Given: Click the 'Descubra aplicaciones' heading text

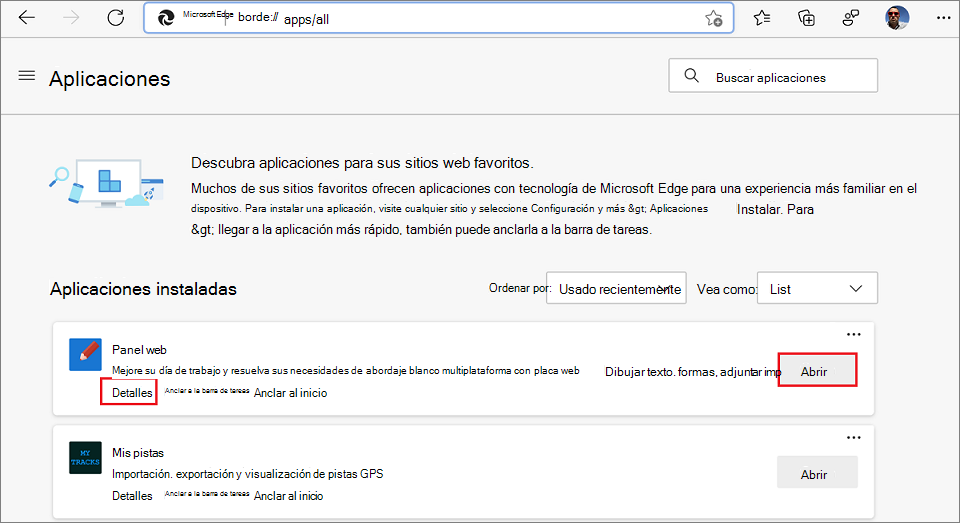Looking at the screenshot, I should click(362, 163).
